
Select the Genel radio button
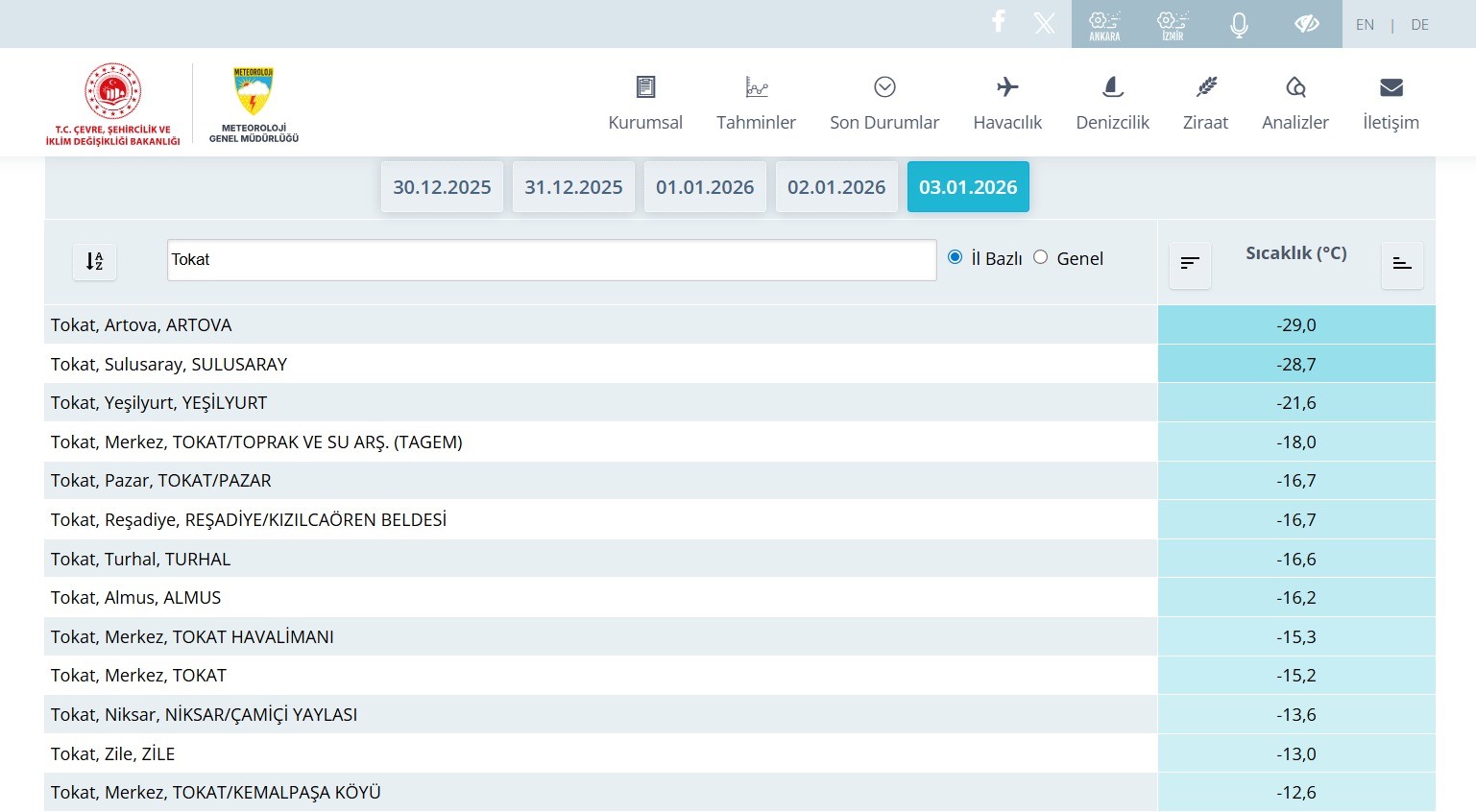click(x=1040, y=257)
